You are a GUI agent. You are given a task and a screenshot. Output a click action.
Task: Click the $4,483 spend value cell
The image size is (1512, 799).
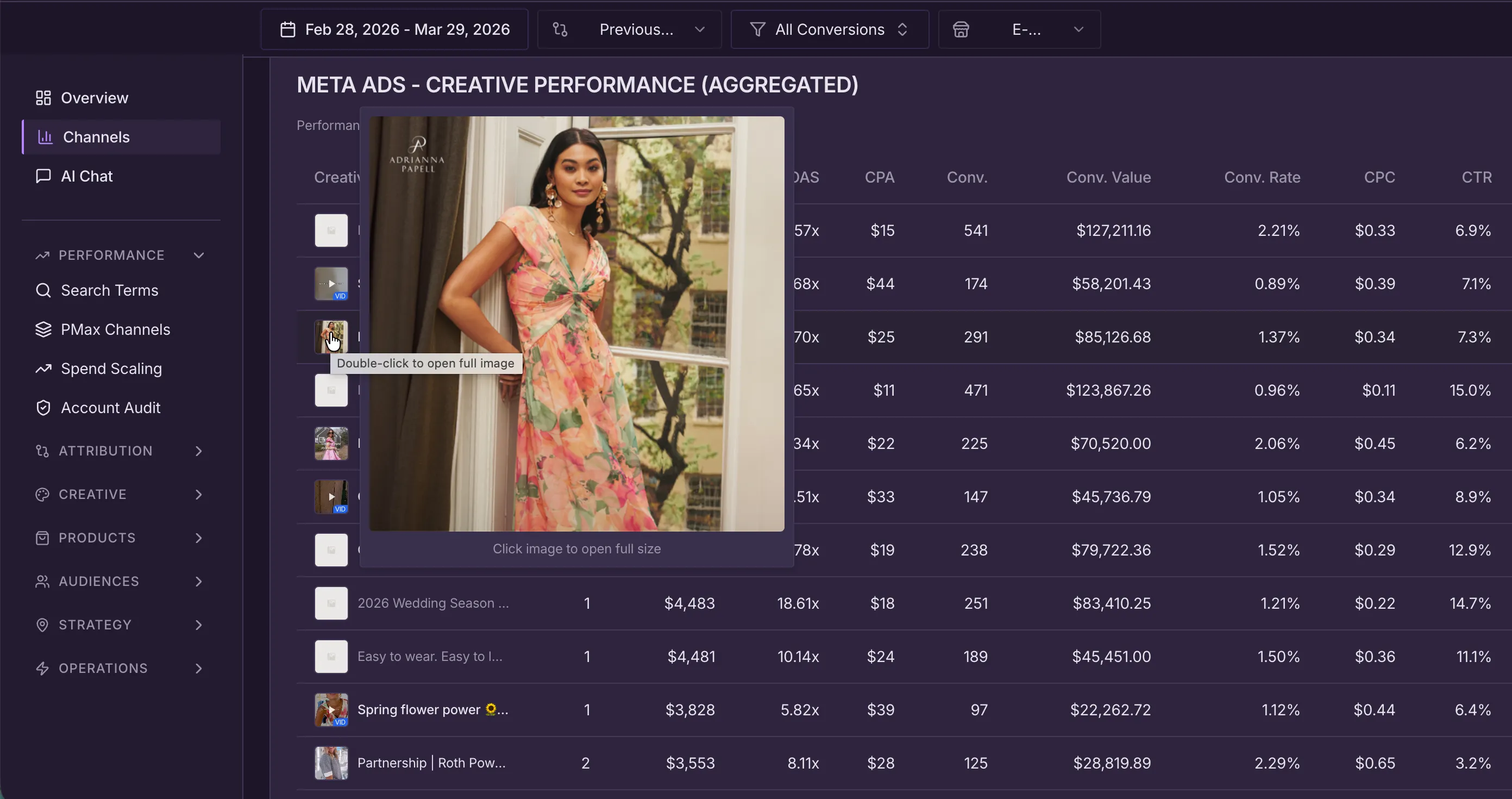pyautogui.click(x=689, y=603)
